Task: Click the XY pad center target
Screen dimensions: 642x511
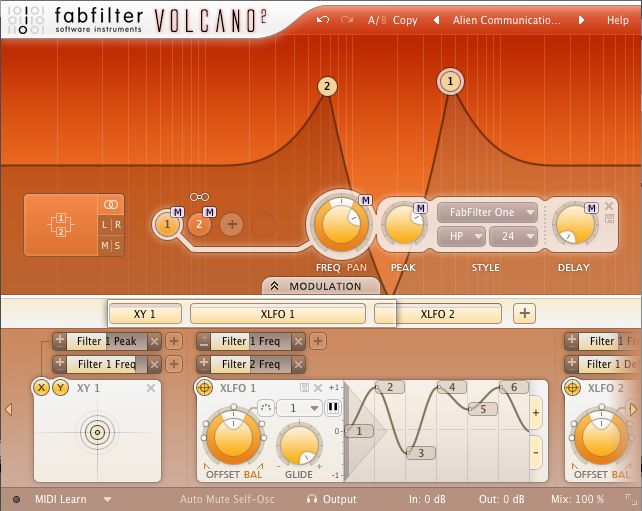Action: coord(97,432)
